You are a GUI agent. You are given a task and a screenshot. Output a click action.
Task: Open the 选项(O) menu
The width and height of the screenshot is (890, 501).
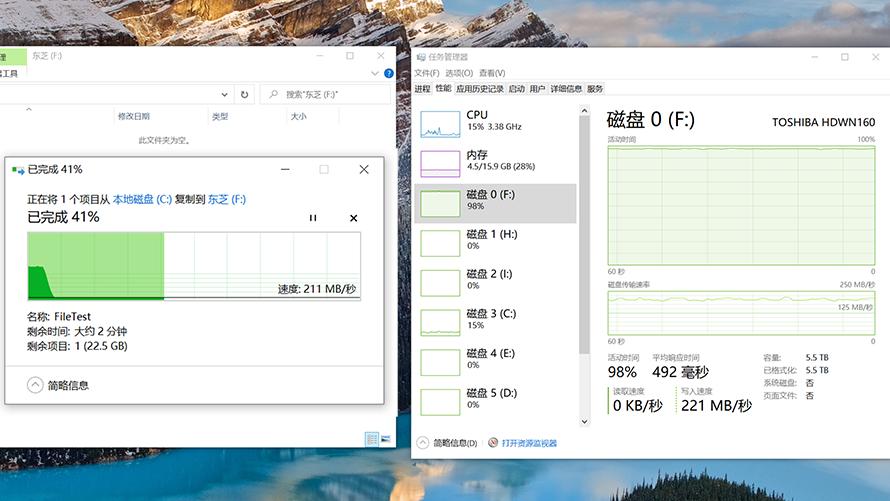[459, 73]
